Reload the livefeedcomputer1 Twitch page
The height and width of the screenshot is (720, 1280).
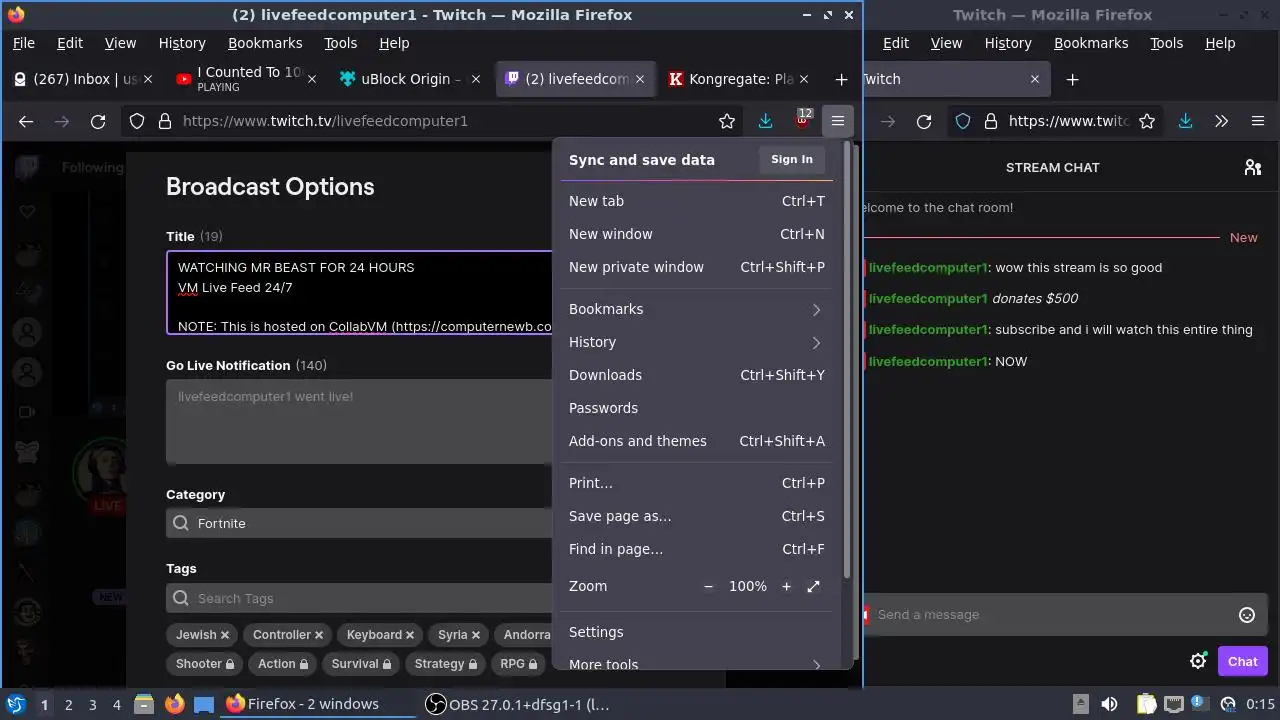click(x=98, y=121)
